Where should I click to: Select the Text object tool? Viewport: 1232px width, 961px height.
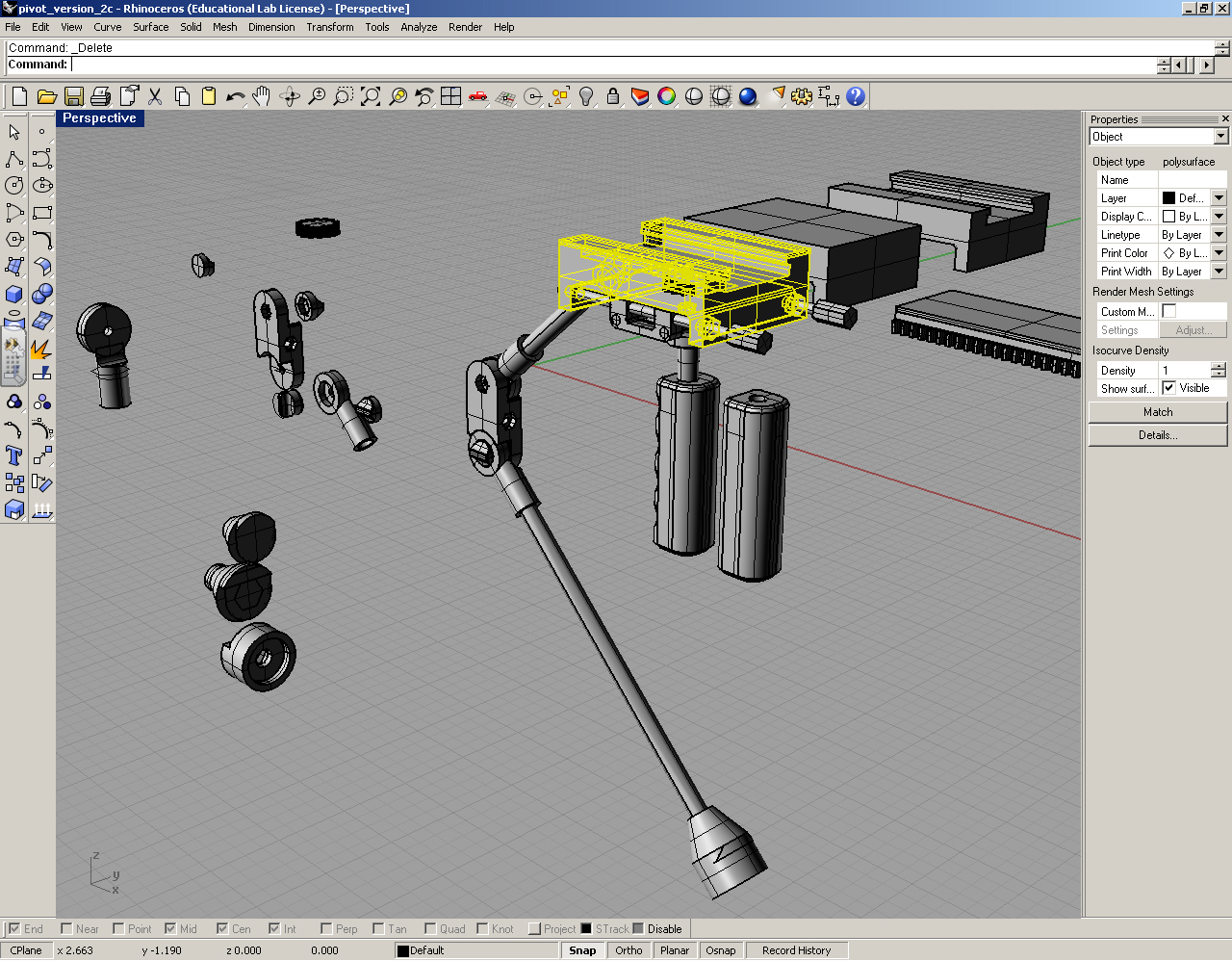pyautogui.click(x=14, y=455)
